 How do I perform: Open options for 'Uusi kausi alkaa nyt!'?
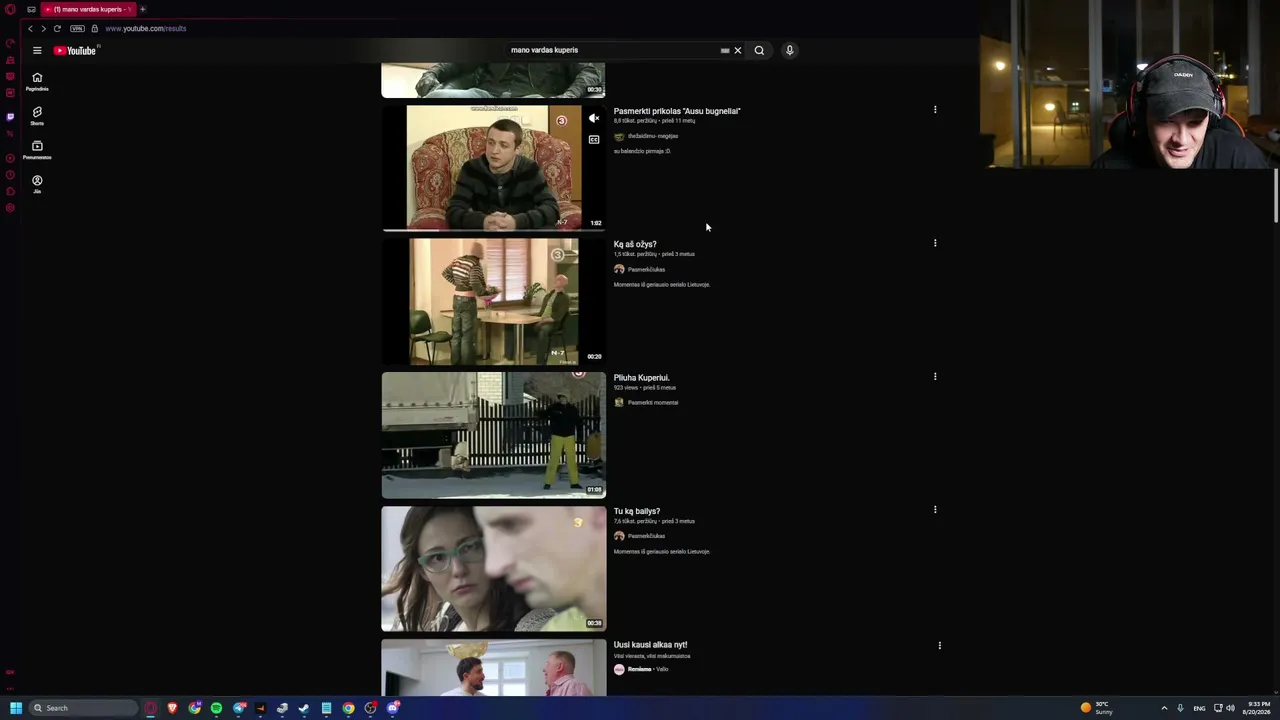[939, 645]
